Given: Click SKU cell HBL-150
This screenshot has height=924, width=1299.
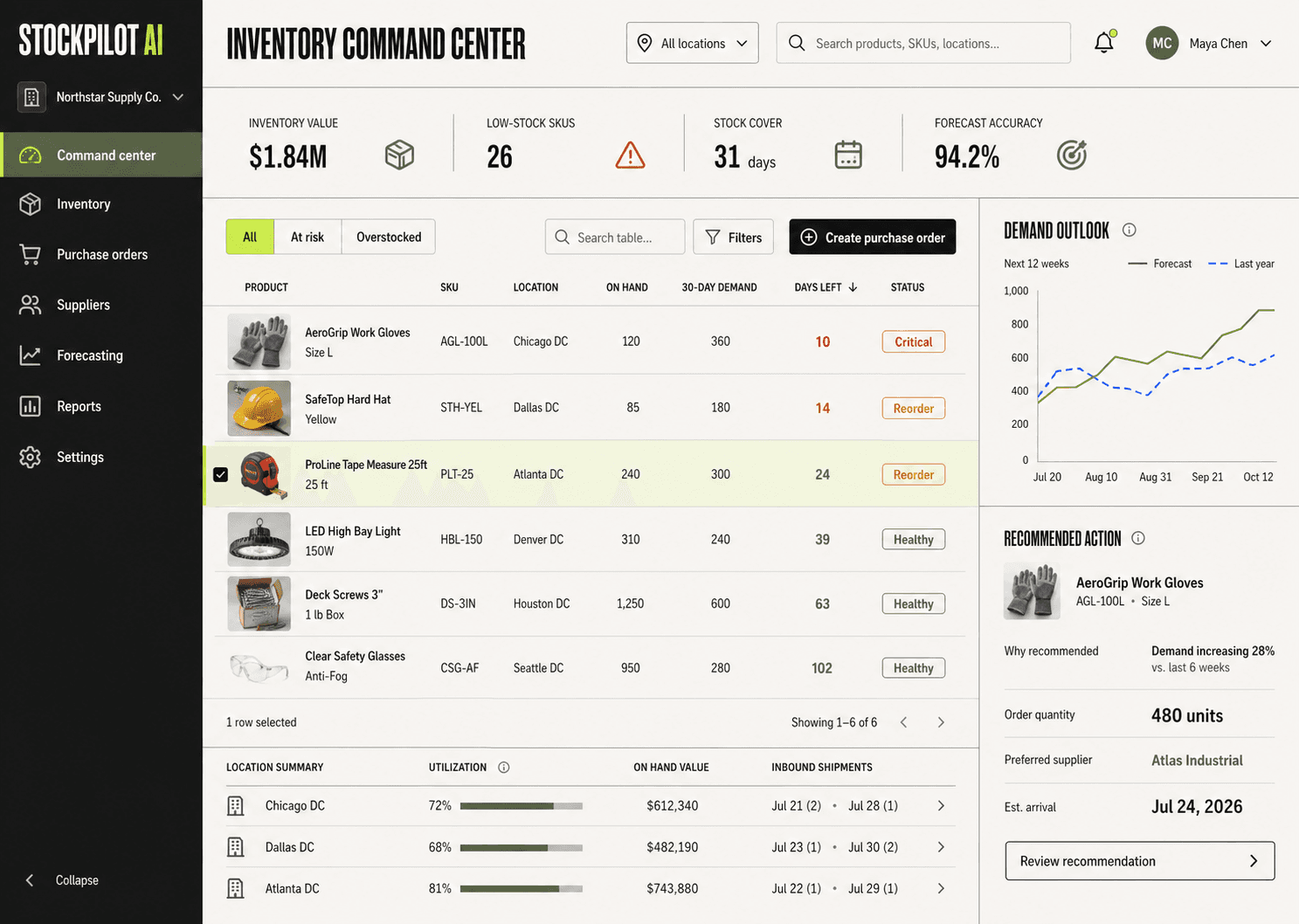Looking at the screenshot, I should (x=461, y=540).
